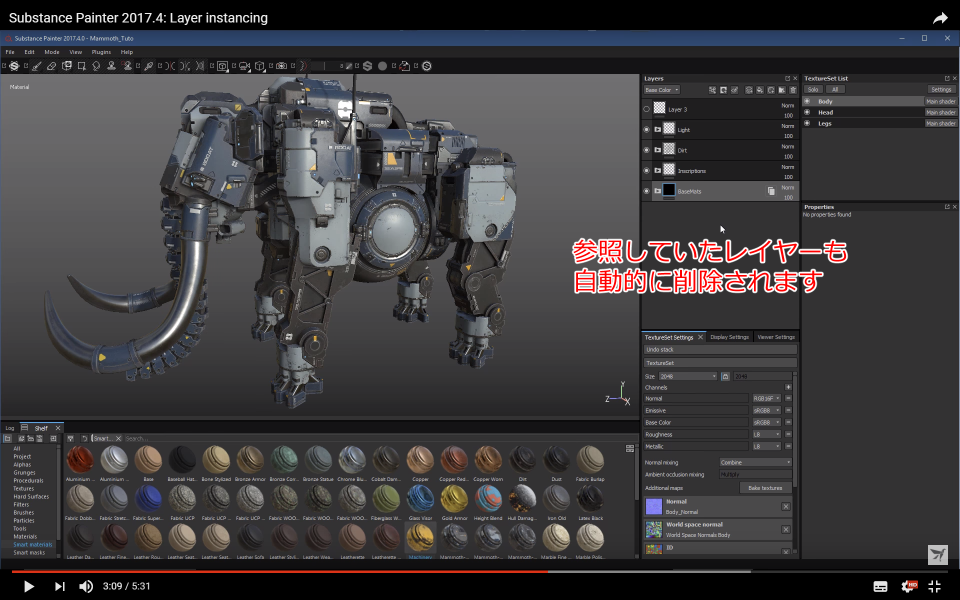This screenshot has height=600, width=960.
Task: Toggle visibility of Legs texture set
Action: pyautogui.click(x=807, y=123)
